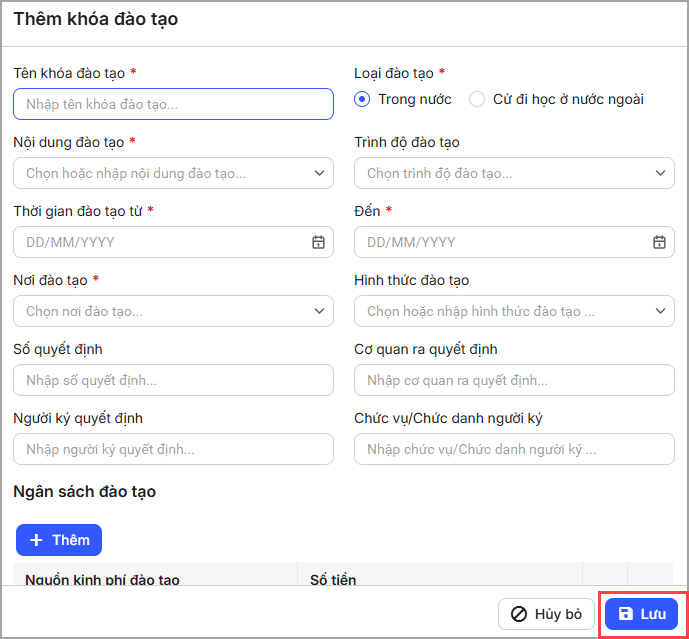Click the Lưu save button
Image resolution: width=689 pixels, height=639 pixels.
(x=641, y=613)
